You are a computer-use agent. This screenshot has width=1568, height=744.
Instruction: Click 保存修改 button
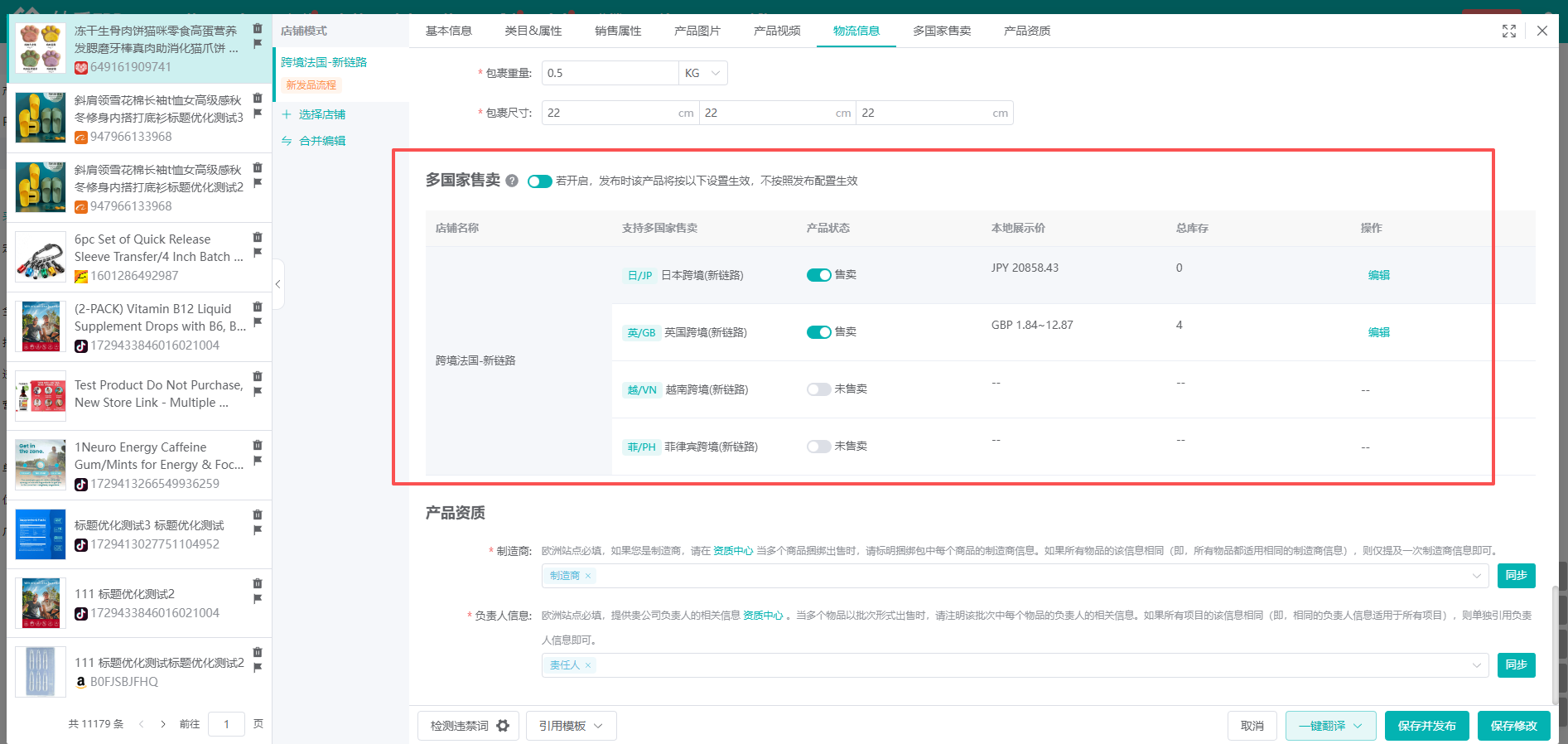click(1514, 726)
